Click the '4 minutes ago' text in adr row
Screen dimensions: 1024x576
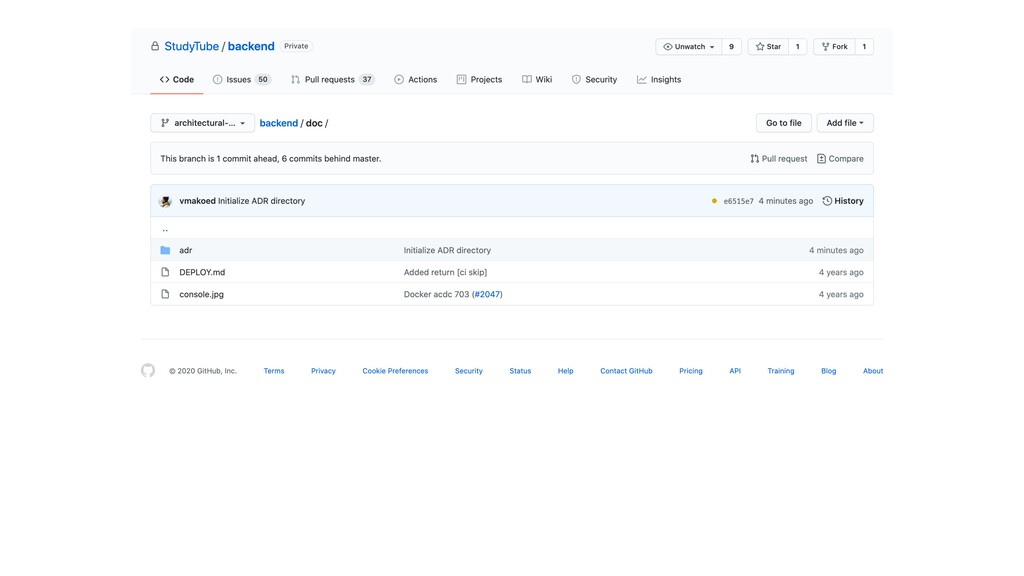coord(836,250)
